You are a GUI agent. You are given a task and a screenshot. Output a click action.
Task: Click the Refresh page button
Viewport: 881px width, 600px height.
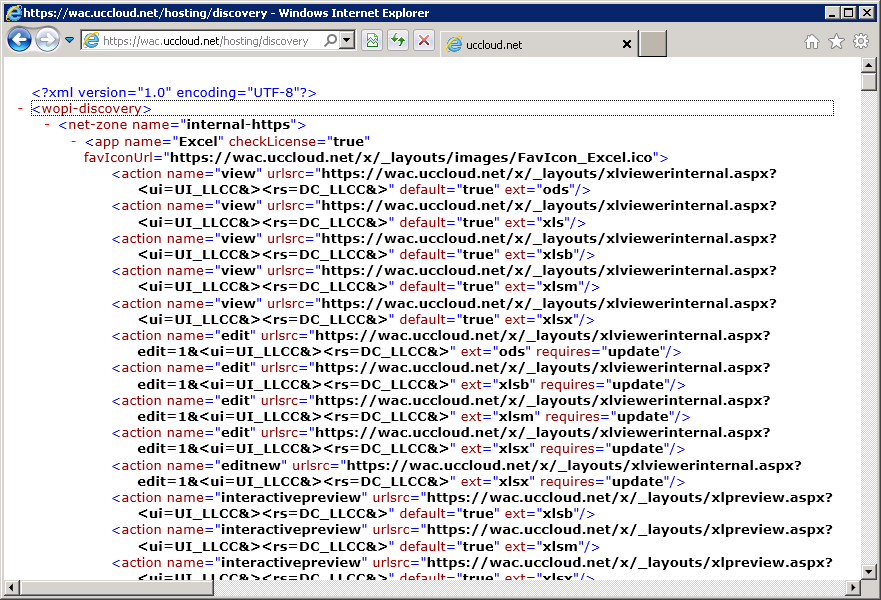point(398,40)
